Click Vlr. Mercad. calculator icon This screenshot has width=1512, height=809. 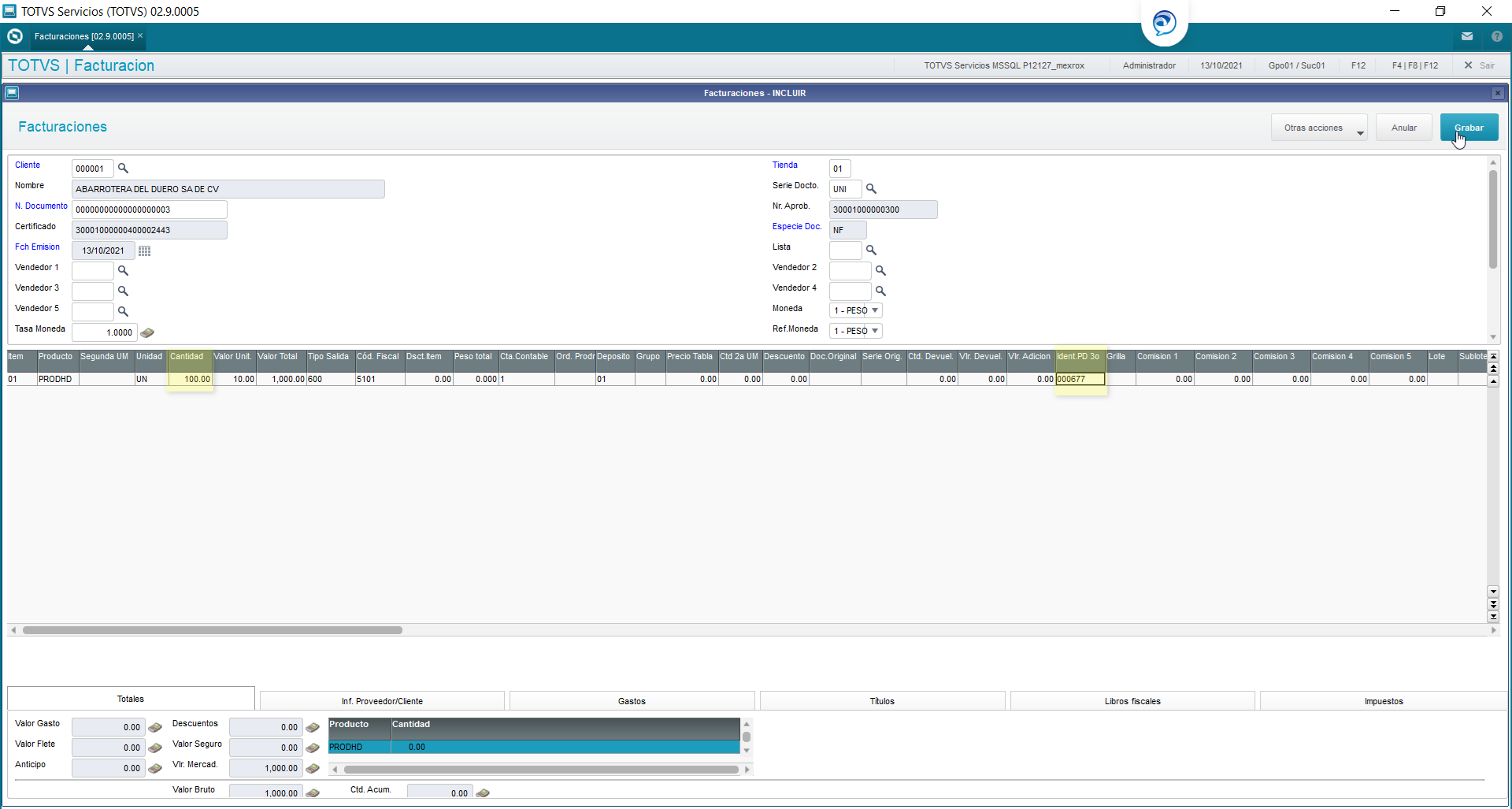pos(313,769)
